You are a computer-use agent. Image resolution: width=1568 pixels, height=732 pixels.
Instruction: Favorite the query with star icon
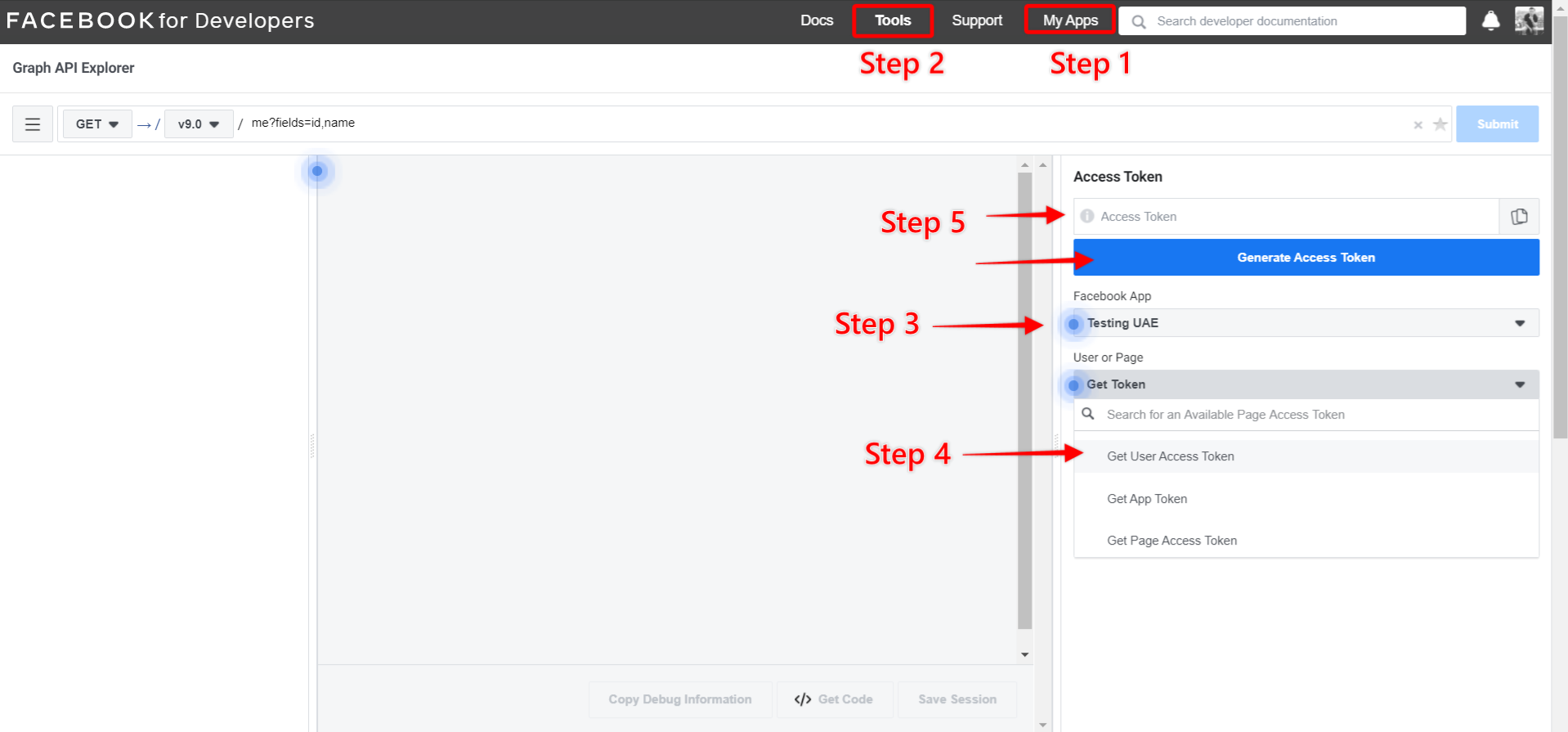[1440, 124]
